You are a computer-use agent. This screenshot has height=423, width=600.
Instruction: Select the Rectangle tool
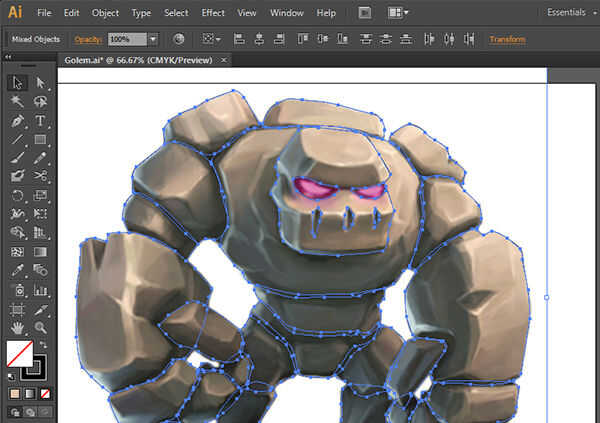point(40,139)
